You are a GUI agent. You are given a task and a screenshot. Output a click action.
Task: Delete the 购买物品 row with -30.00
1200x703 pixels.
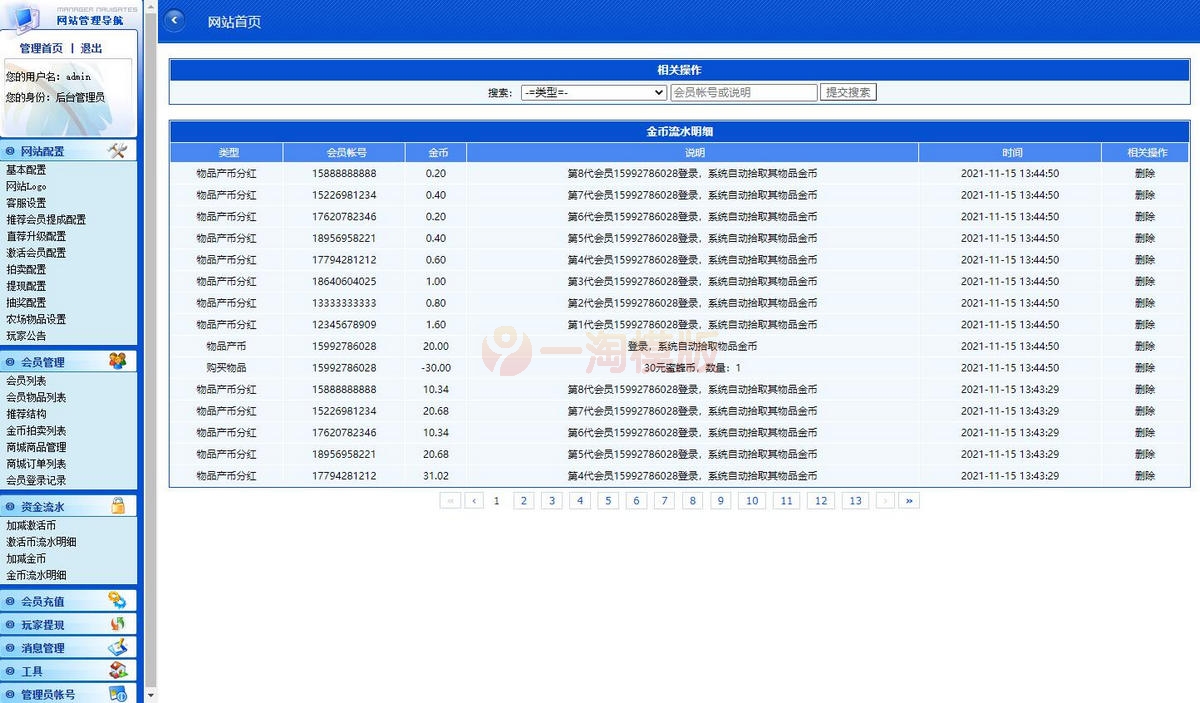tap(1145, 368)
